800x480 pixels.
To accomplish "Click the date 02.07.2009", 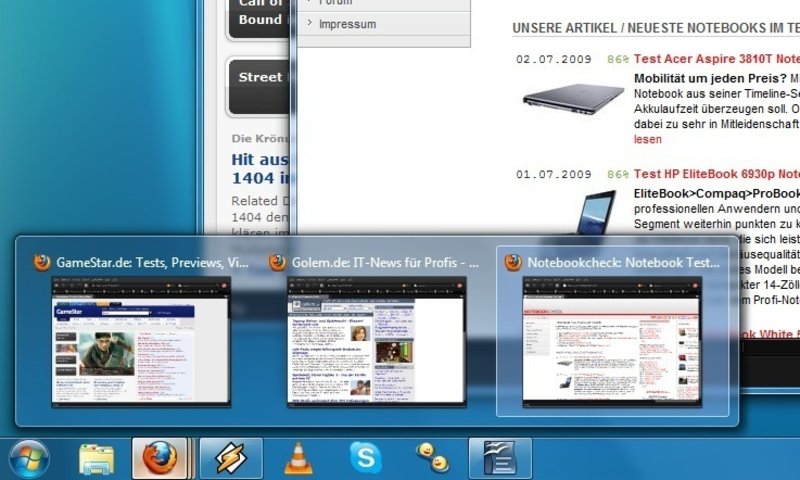I will click(x=553, y=59).
